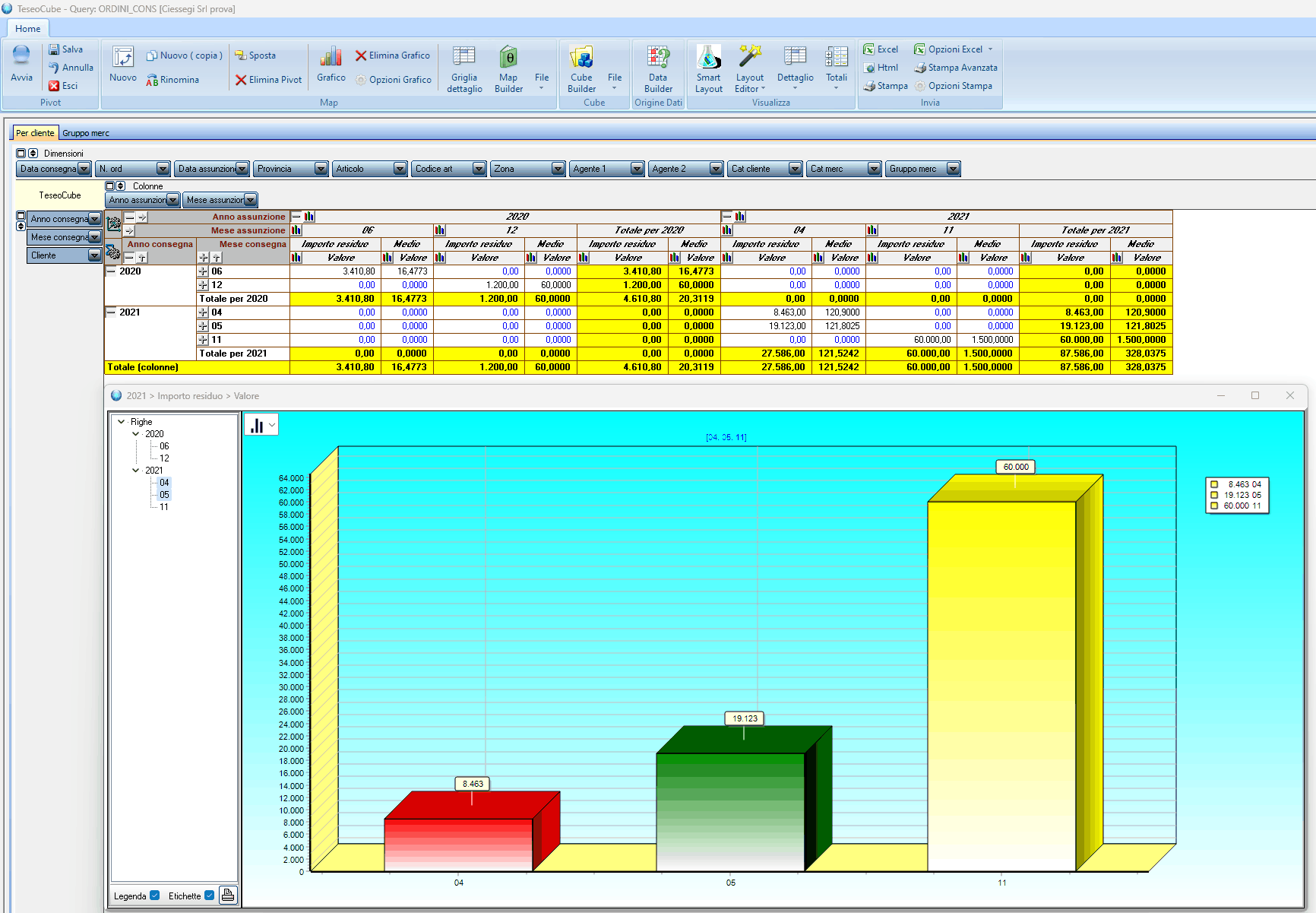Select month 04 in the Righe tree
Image resolution: width=1316 pixels, height=913 pixels.
click(x=164, y=483)
